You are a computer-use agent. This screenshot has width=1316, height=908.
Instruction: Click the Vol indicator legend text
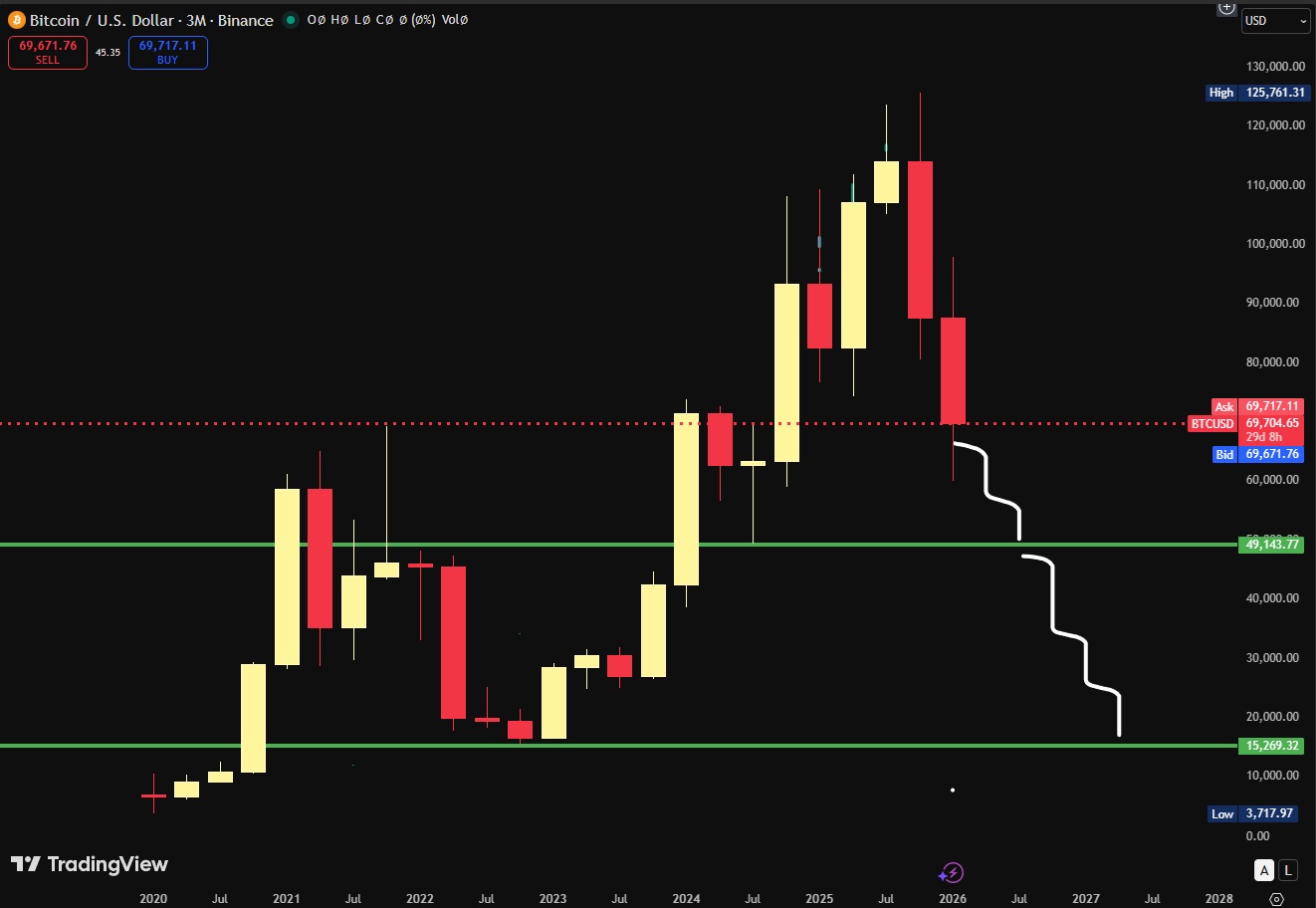(x=454, y=20)
